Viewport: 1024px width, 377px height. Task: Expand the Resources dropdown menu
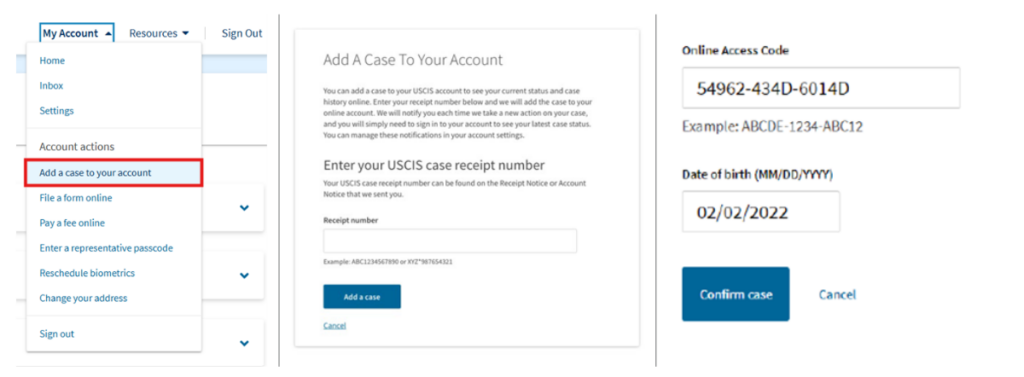[159, 33]
